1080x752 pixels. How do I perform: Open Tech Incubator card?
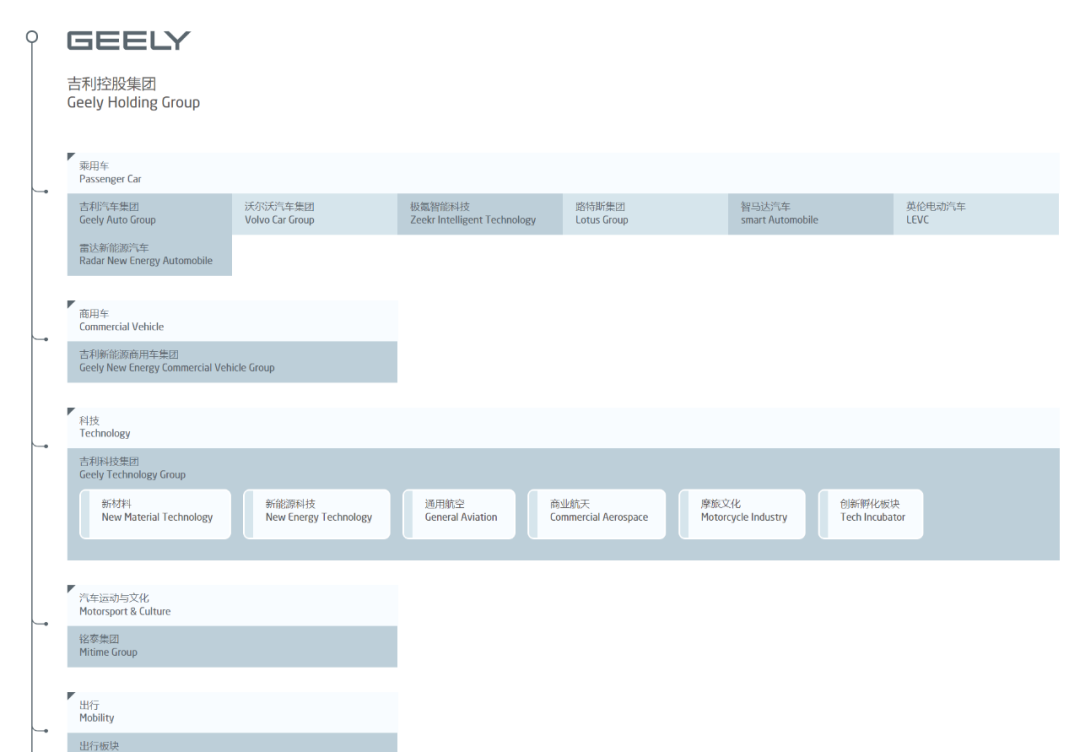pos(871,514)
